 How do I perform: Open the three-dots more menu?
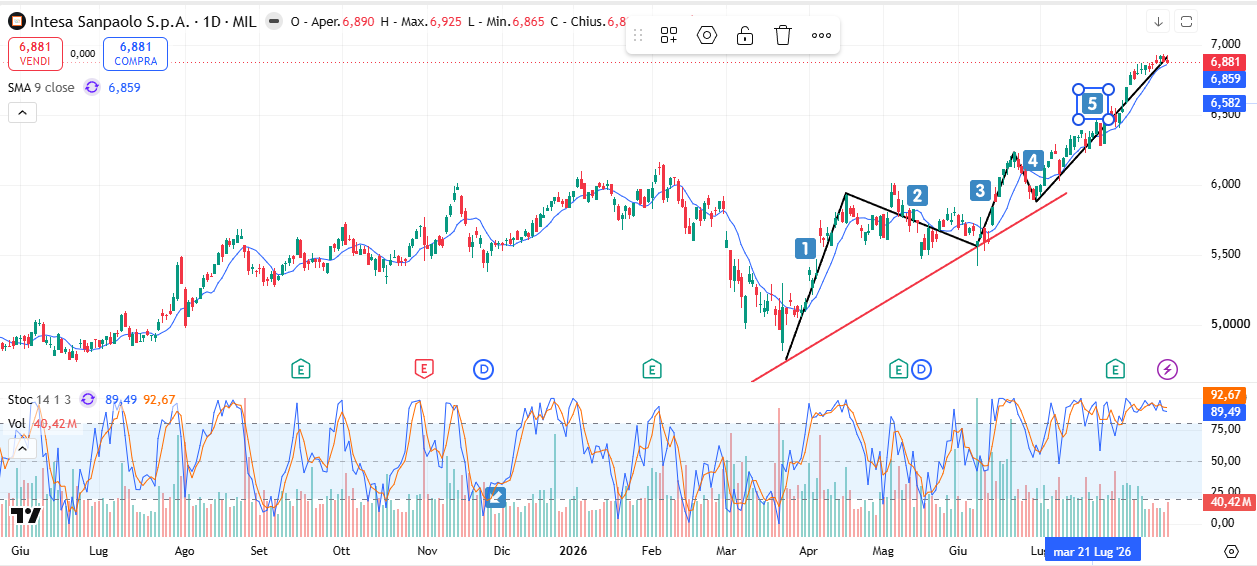click(x=821, y=35)
